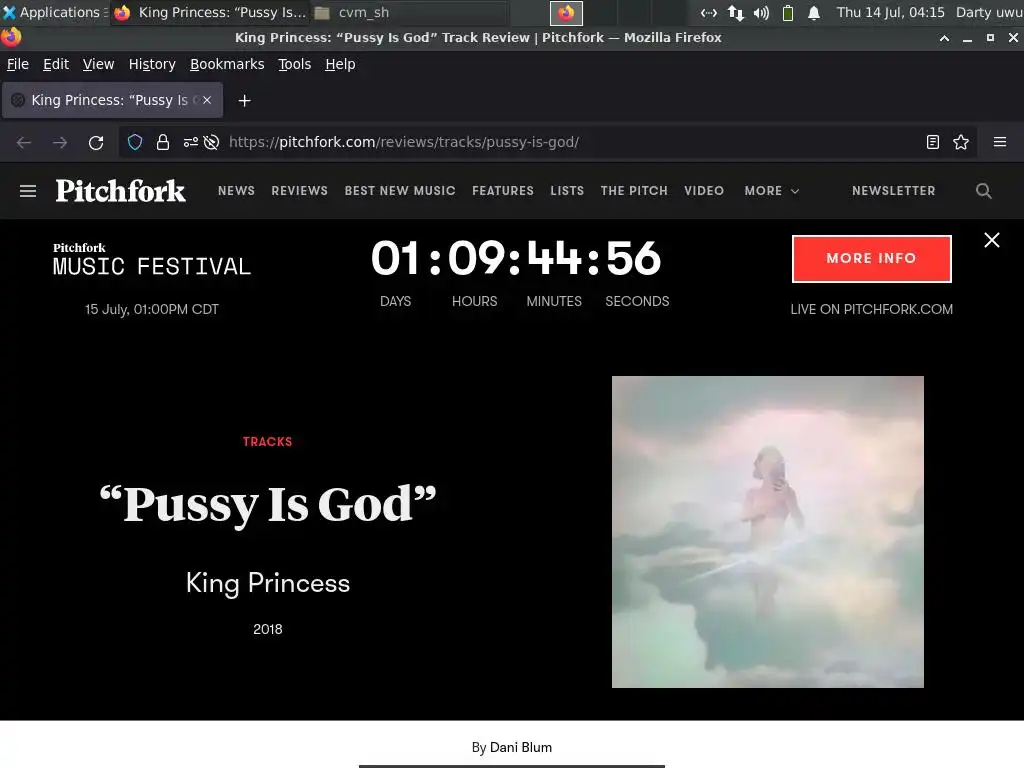
Task: Open the Darty uwu user menu
Action: tap(989, 12)
